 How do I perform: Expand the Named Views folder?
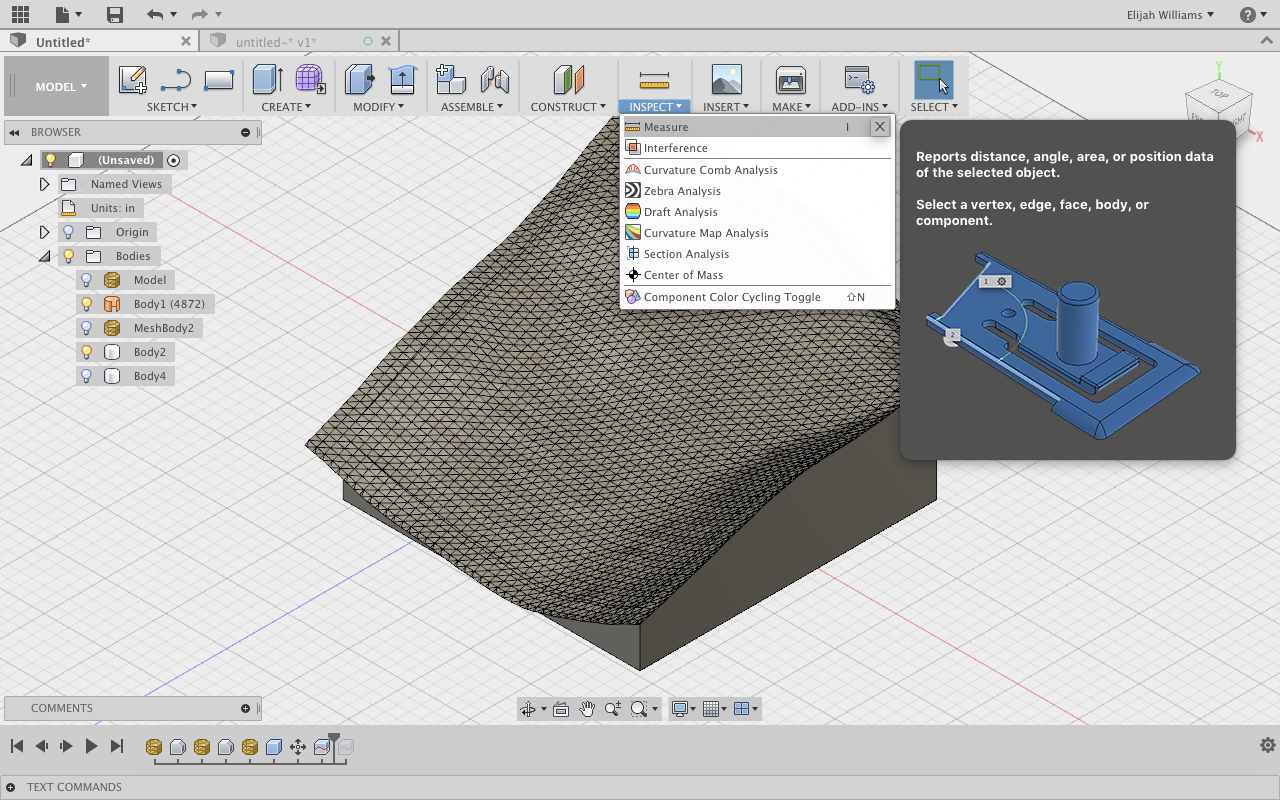(43, 183)
